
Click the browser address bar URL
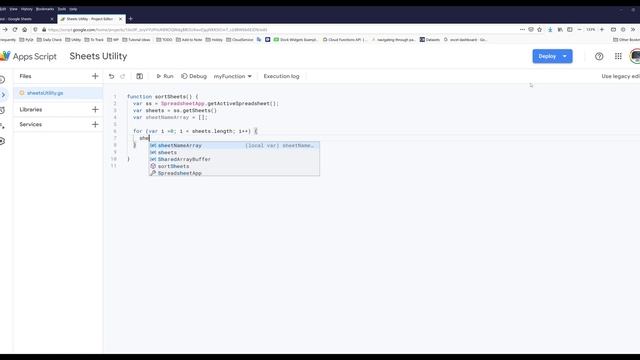pos(158,30)
